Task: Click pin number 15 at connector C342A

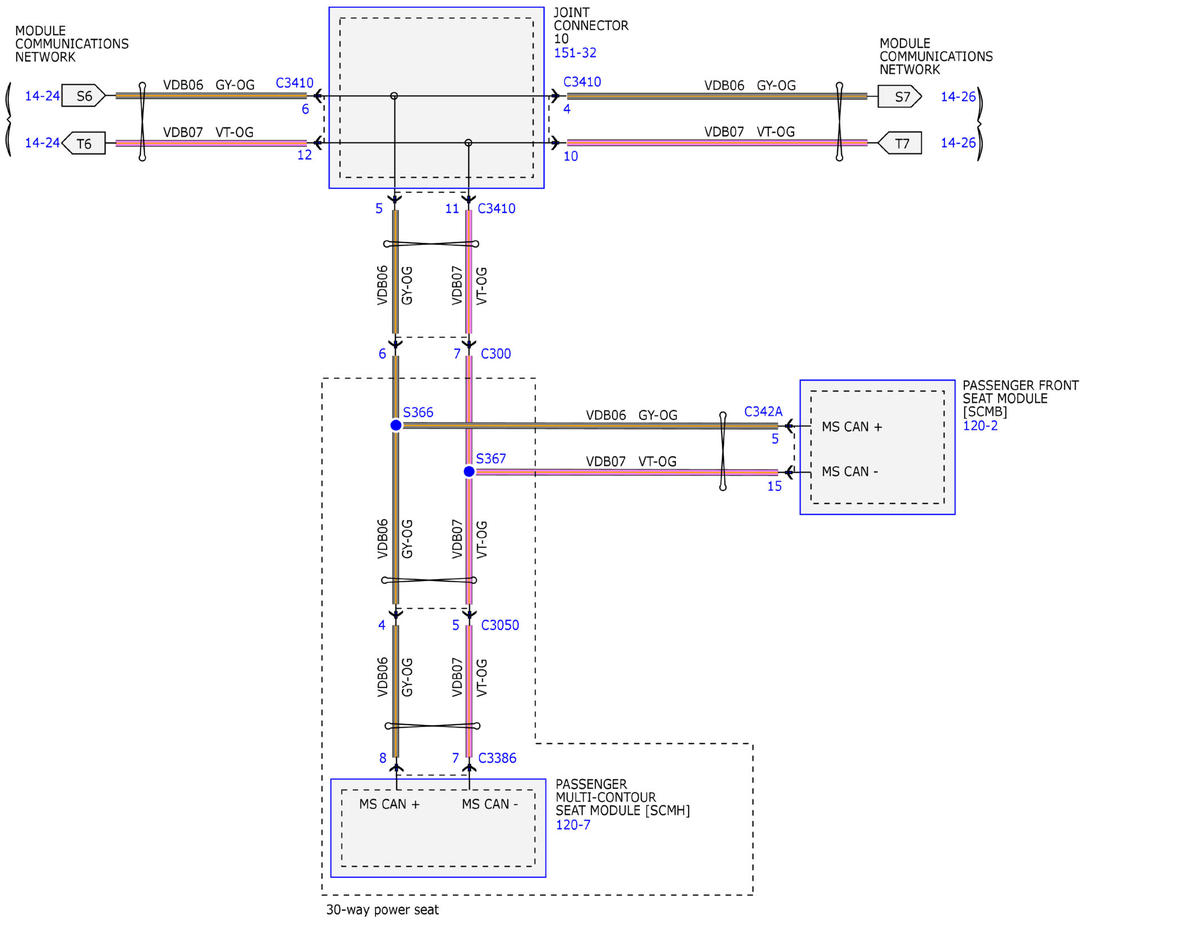Action: (775, 486)
